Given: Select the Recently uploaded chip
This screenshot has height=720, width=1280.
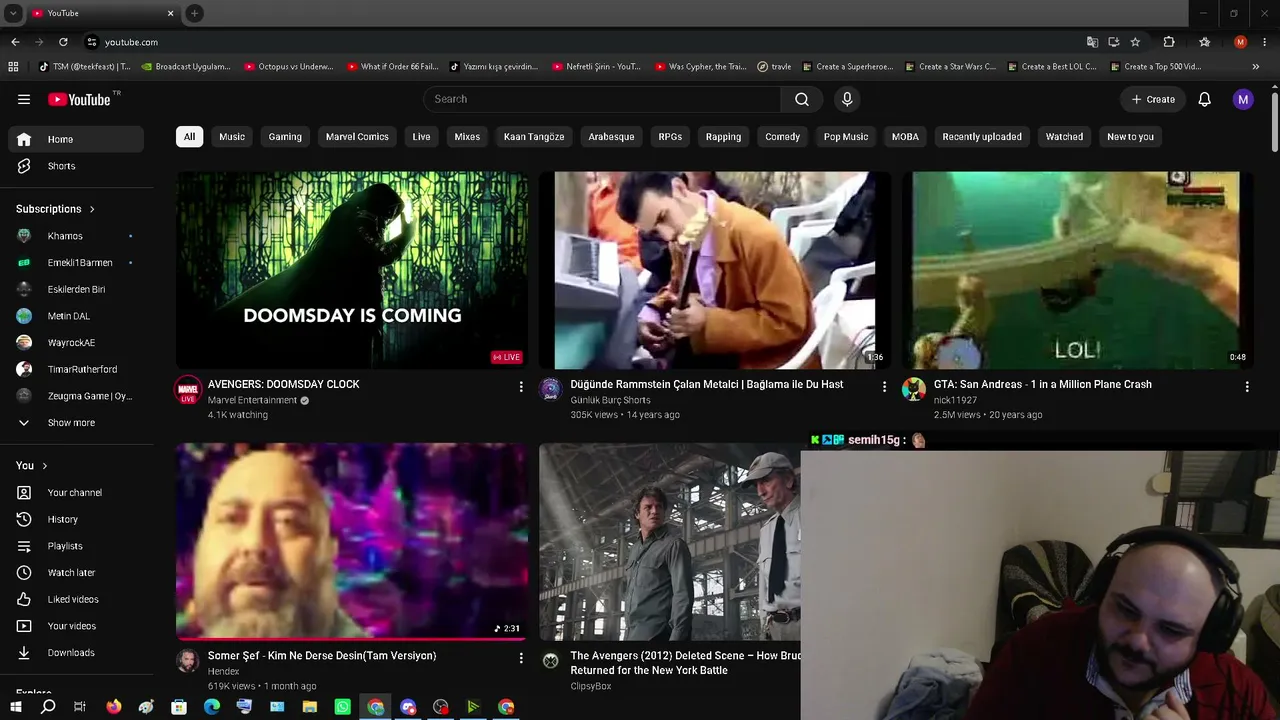Looking at the screenshot, I should (982, 137).
